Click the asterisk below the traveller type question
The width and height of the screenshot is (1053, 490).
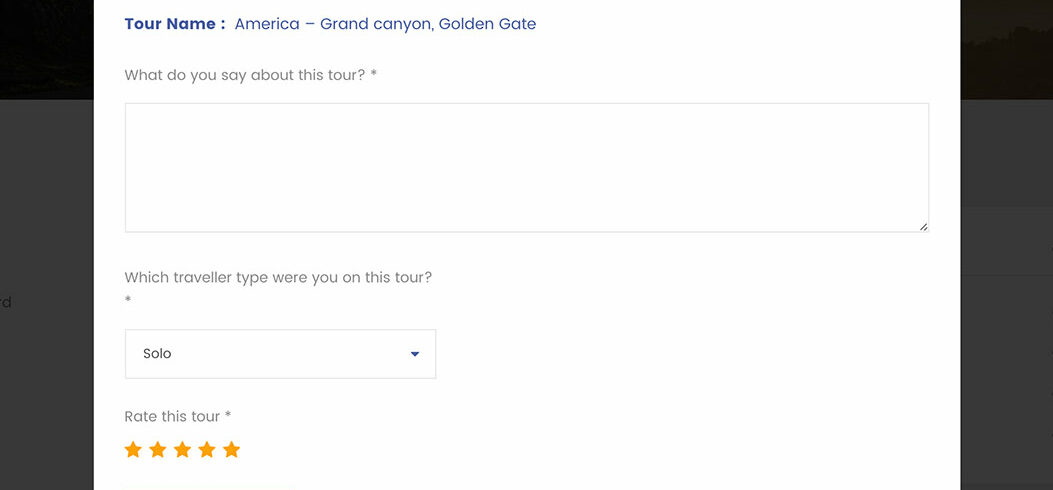pos(128,300)
